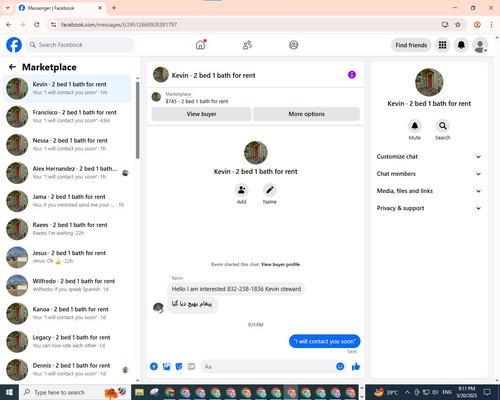
Task: Expand Chat members section
Action: pos(429,174)
